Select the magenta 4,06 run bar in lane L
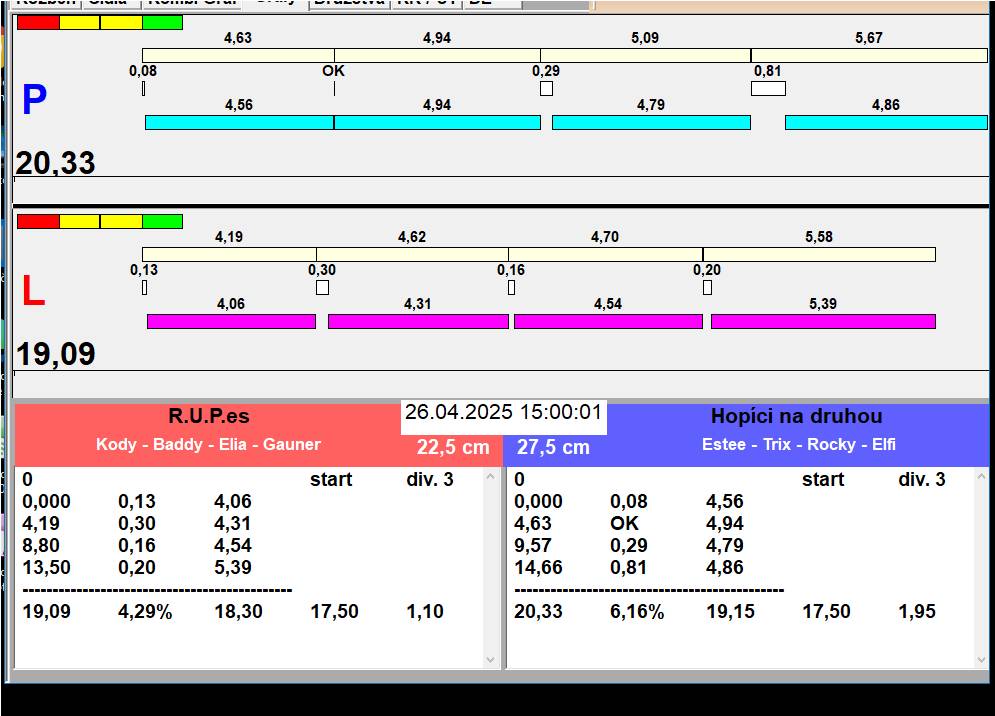995x716 pixels. click(x=231, y=321)
